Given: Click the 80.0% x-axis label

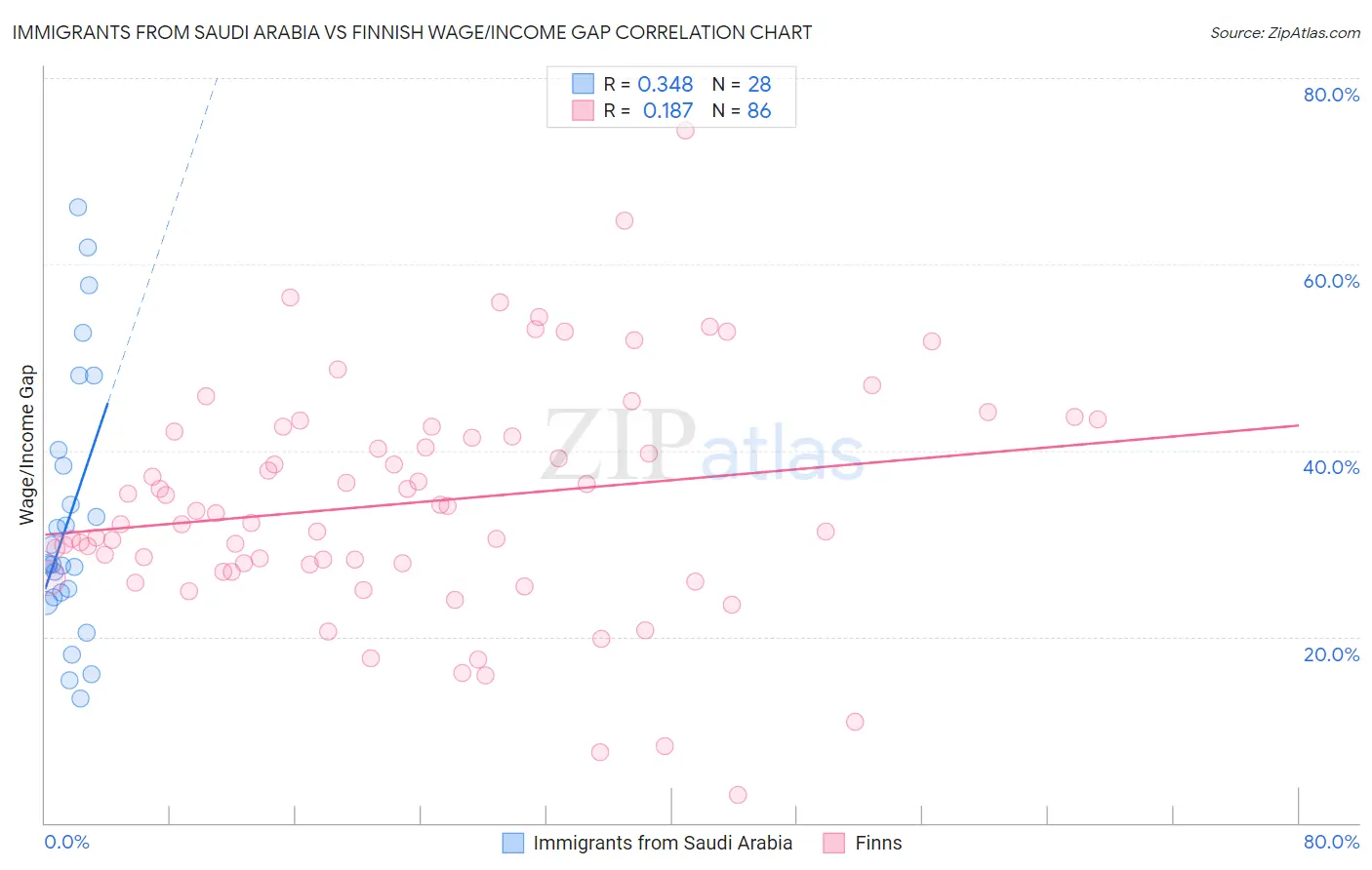Looking at the screenshot, I should pos(1331,842).
